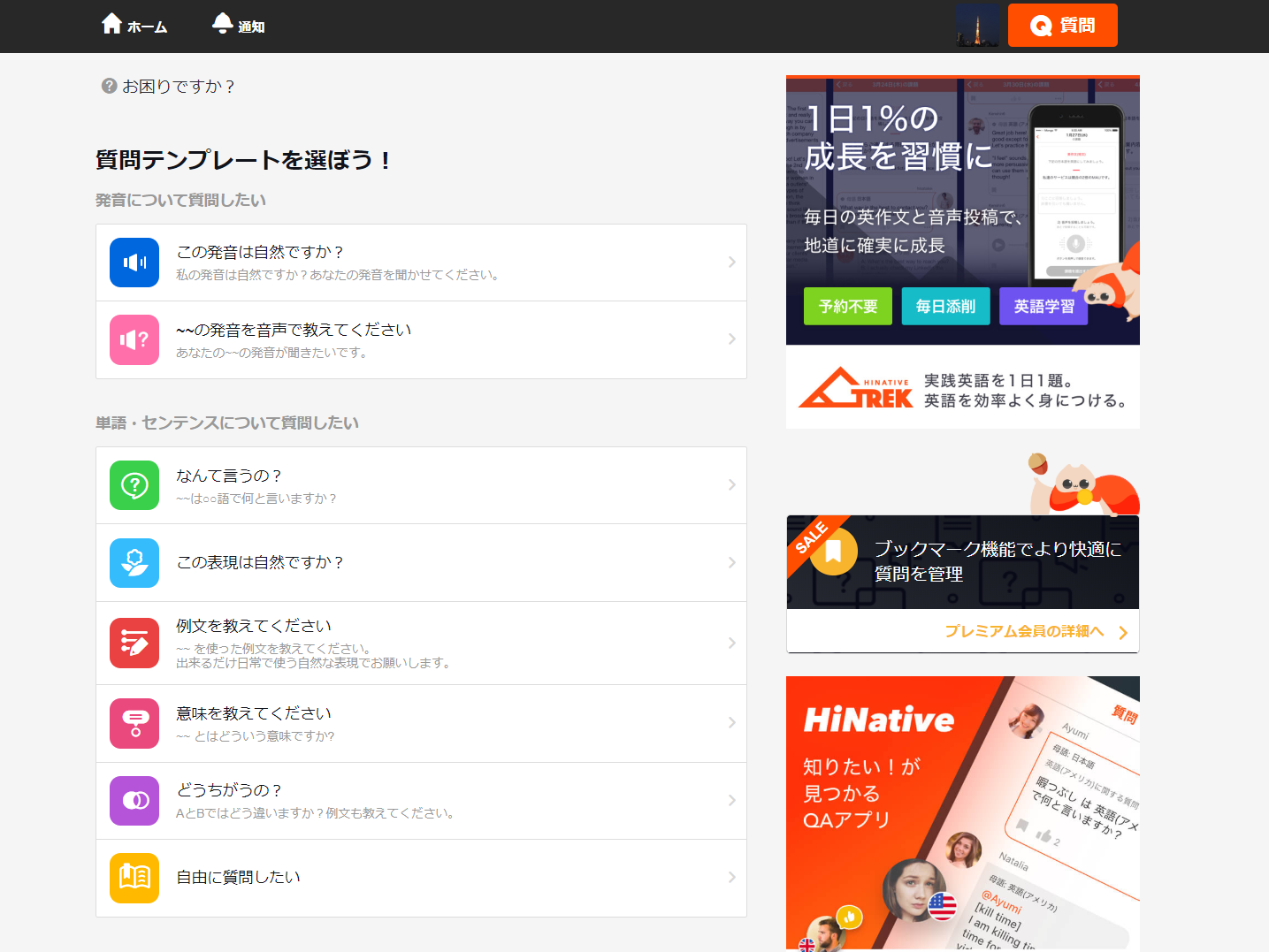Click chevron on 自由に質問したい row
This screenshot has height=952, width=1269.
coord(731,877)
